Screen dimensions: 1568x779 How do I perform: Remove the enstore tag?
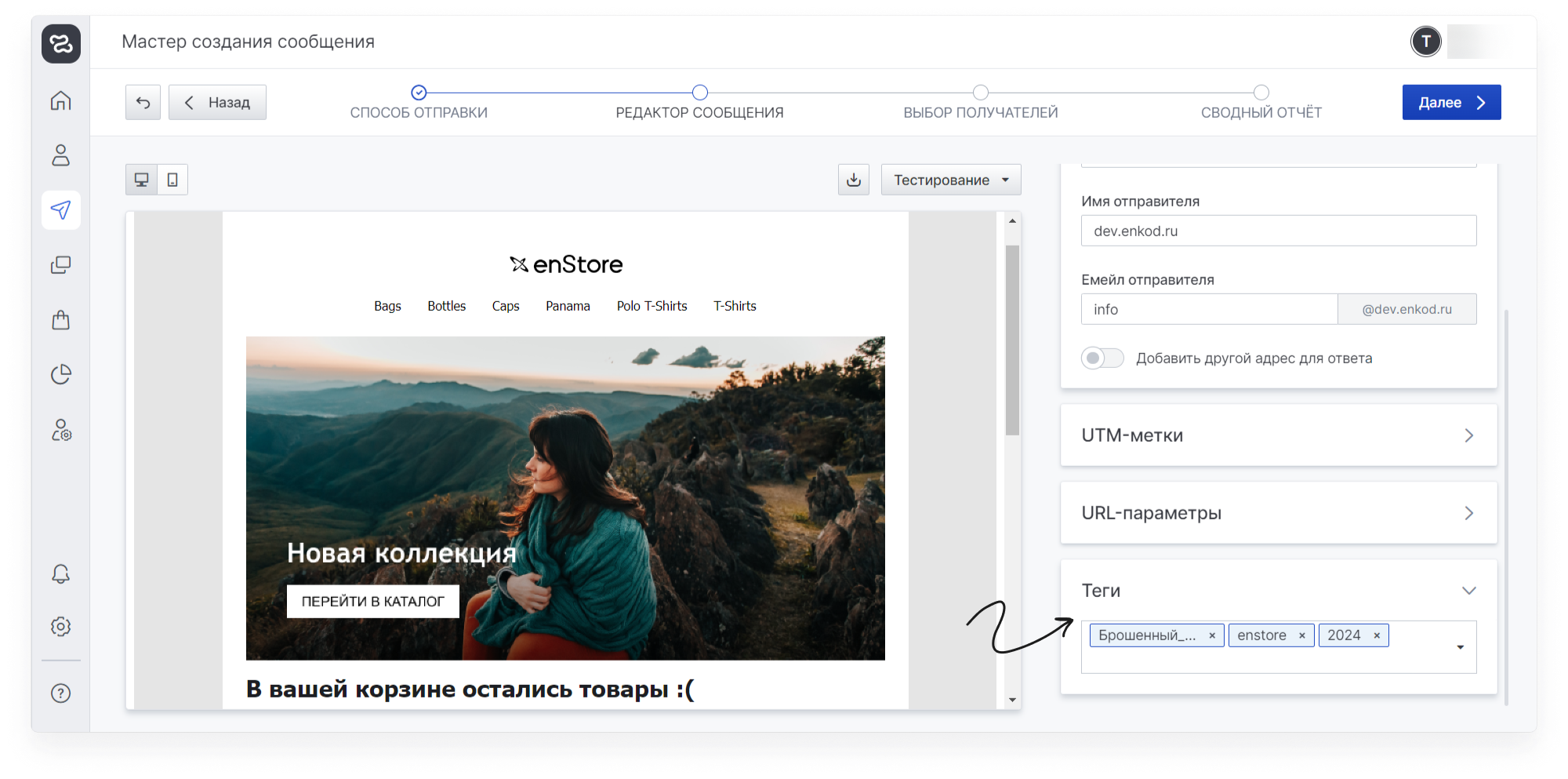(x=1302, y=635)
